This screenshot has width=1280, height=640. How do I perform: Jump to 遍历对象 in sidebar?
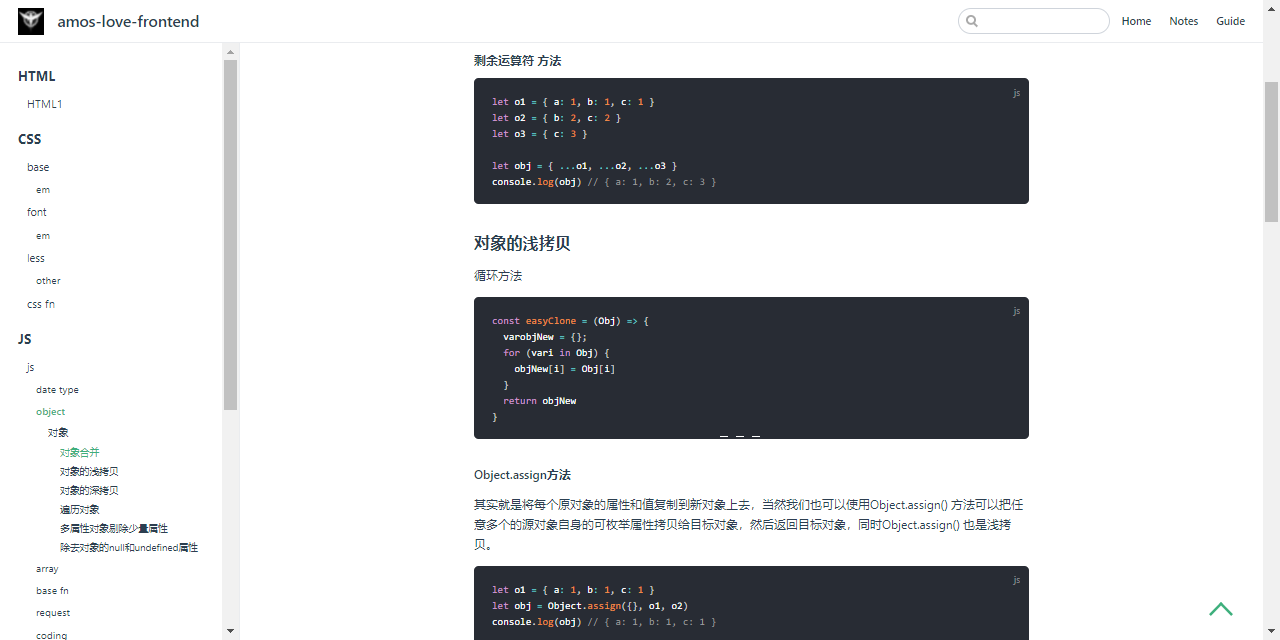coord(80,509)
